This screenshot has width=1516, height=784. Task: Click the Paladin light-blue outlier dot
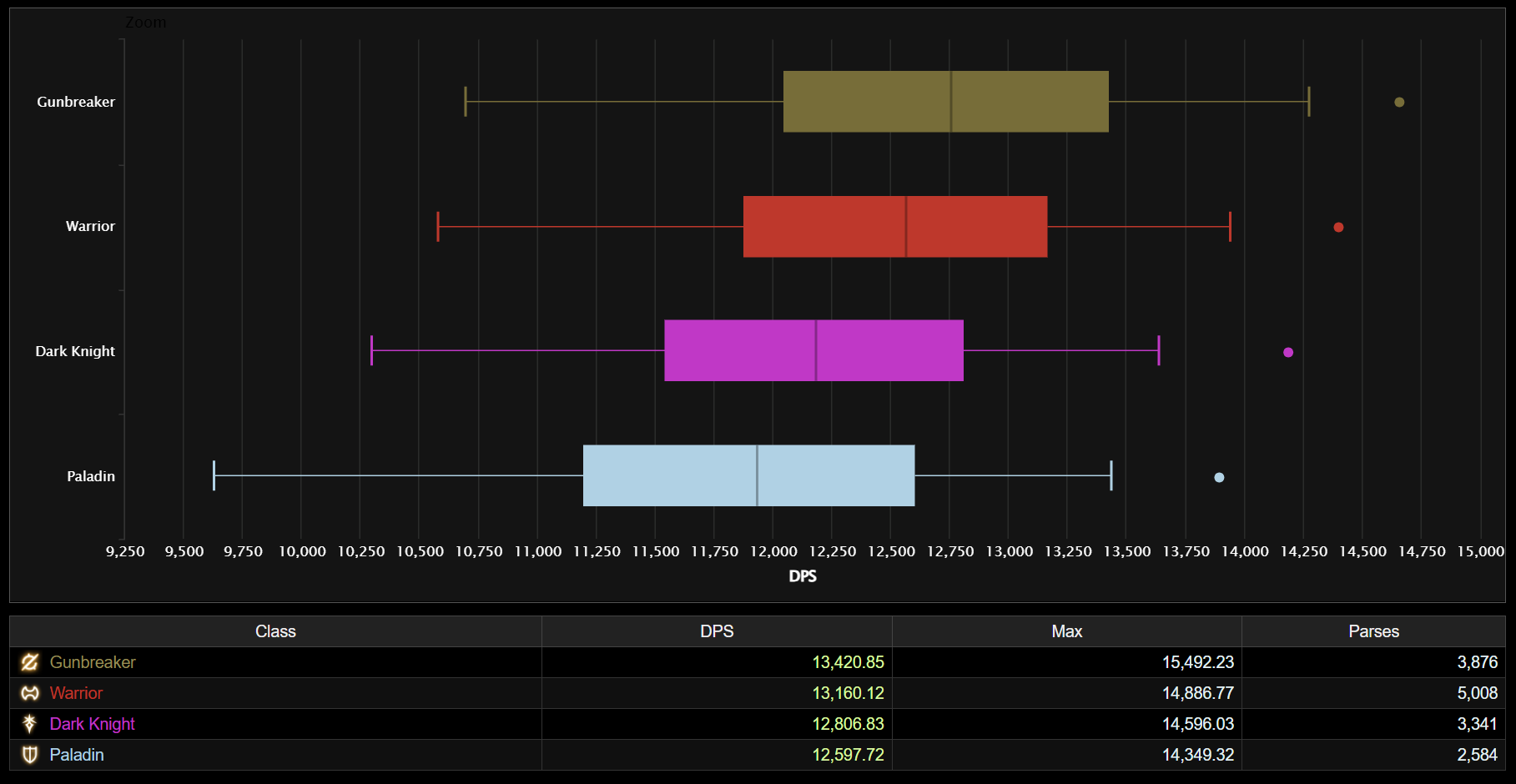tap(1219, 478)
